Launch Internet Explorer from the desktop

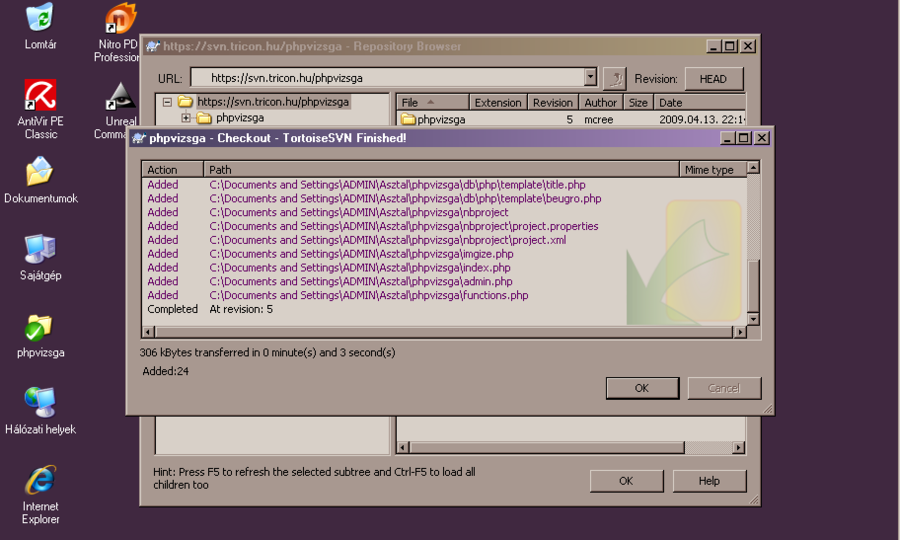40,495
